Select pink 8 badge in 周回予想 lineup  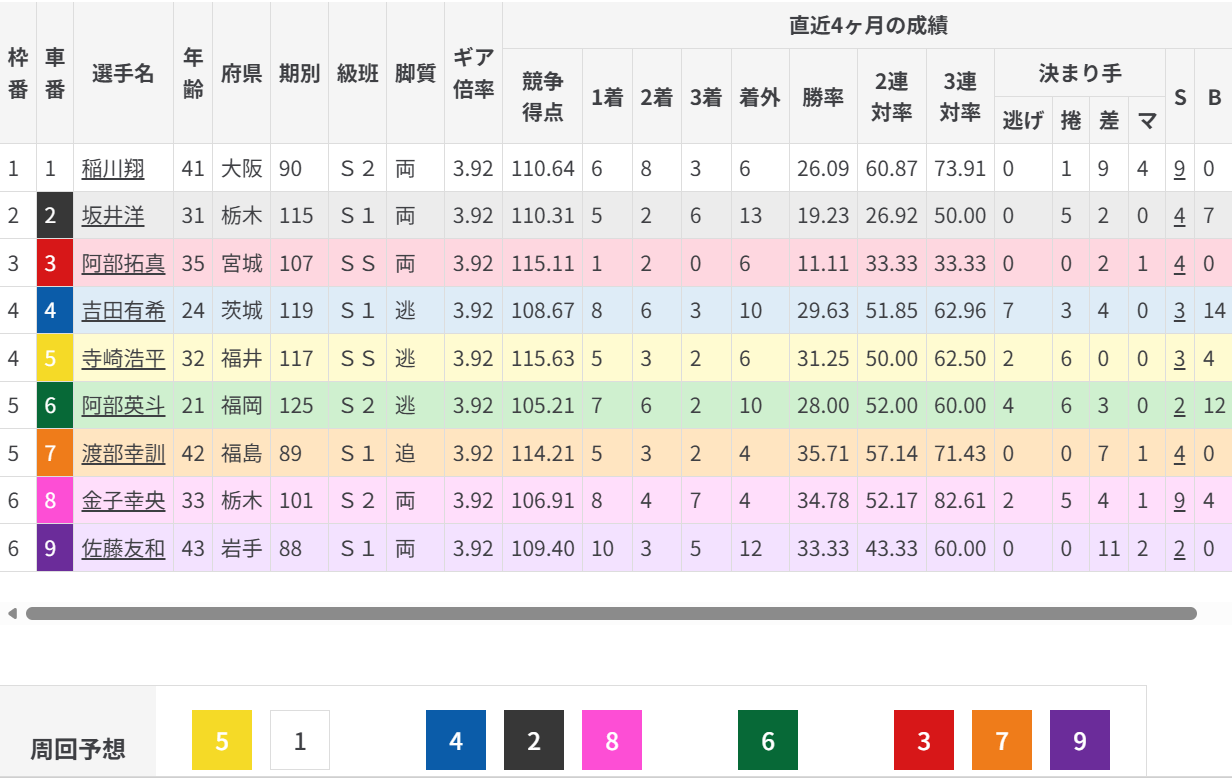[612, 740]
